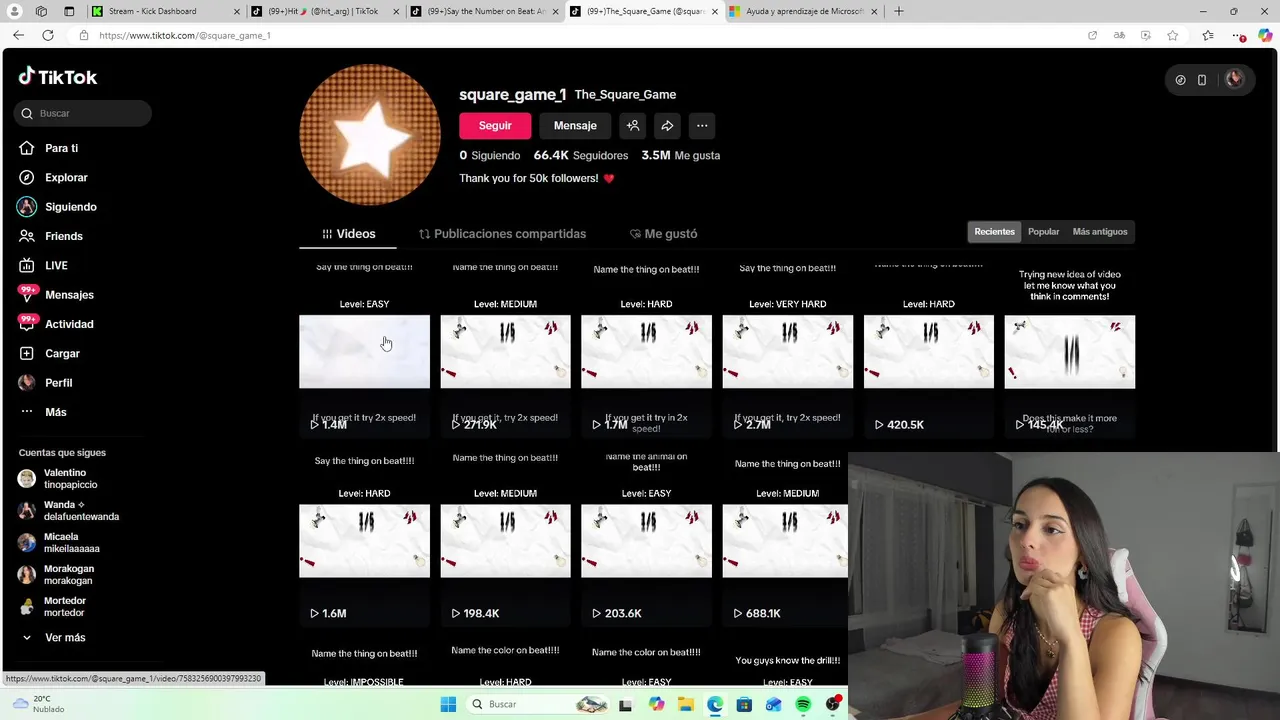This screenshot has width=1280, height=720.
Task: Sort videos by Recientes
Action: tap(995, 232)
